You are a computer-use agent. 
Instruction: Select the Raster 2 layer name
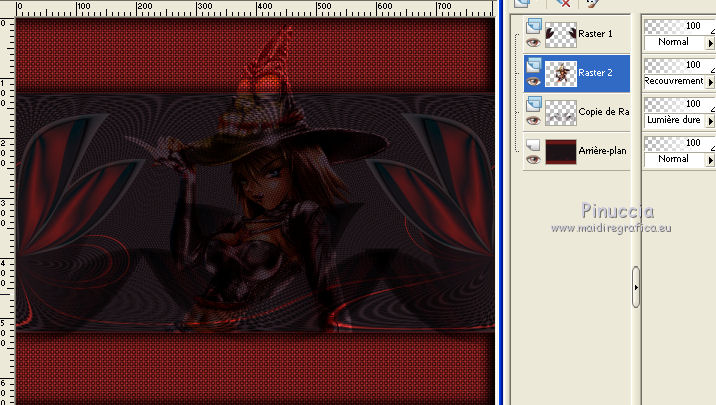[x=595, y=73]
